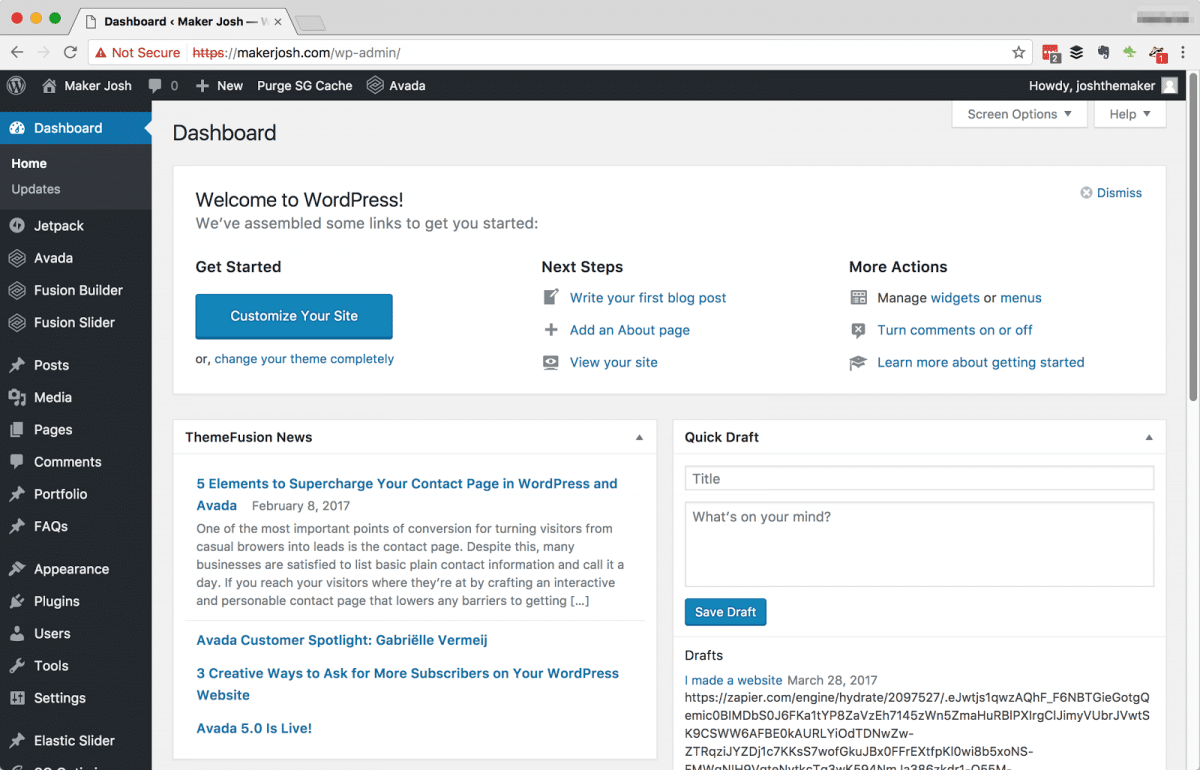Collapse the ThemeFusion News panel arrow

click(x=639, y=437)
